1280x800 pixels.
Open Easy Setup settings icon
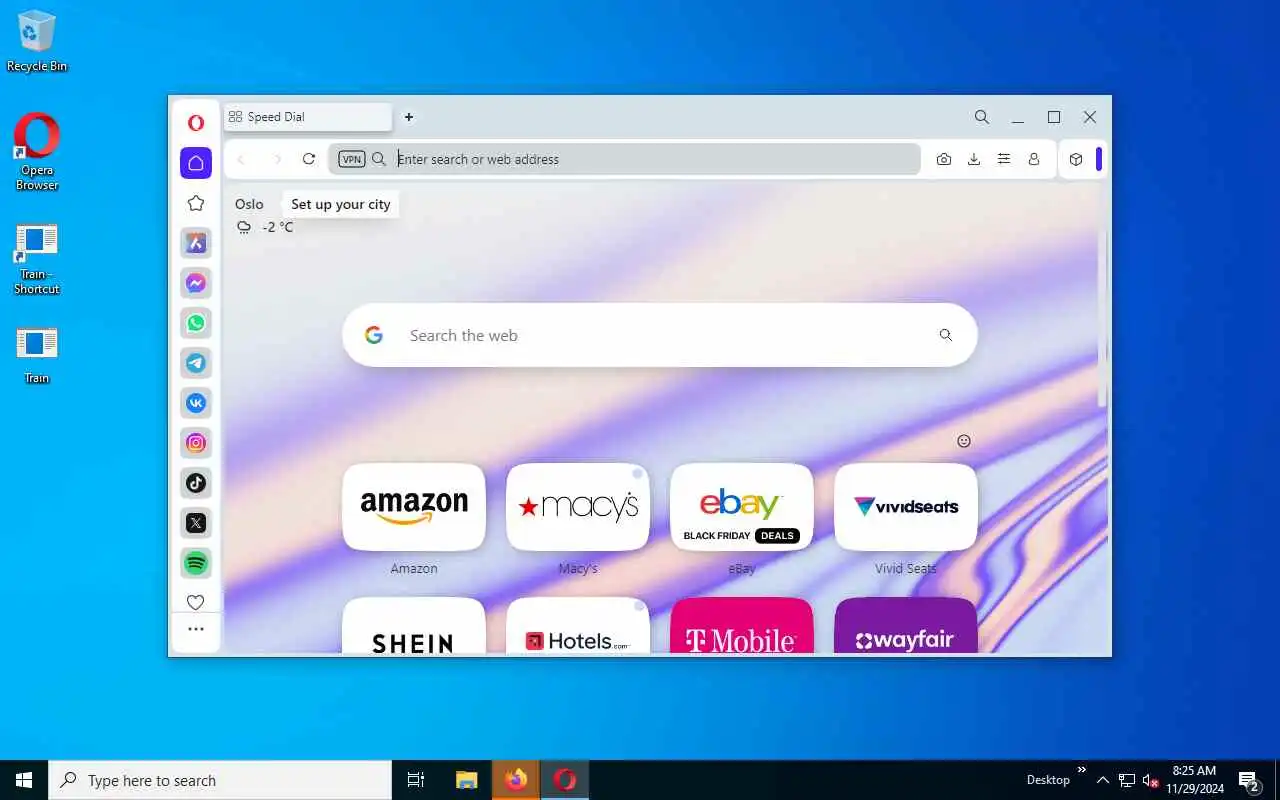tap(1004, 159)
